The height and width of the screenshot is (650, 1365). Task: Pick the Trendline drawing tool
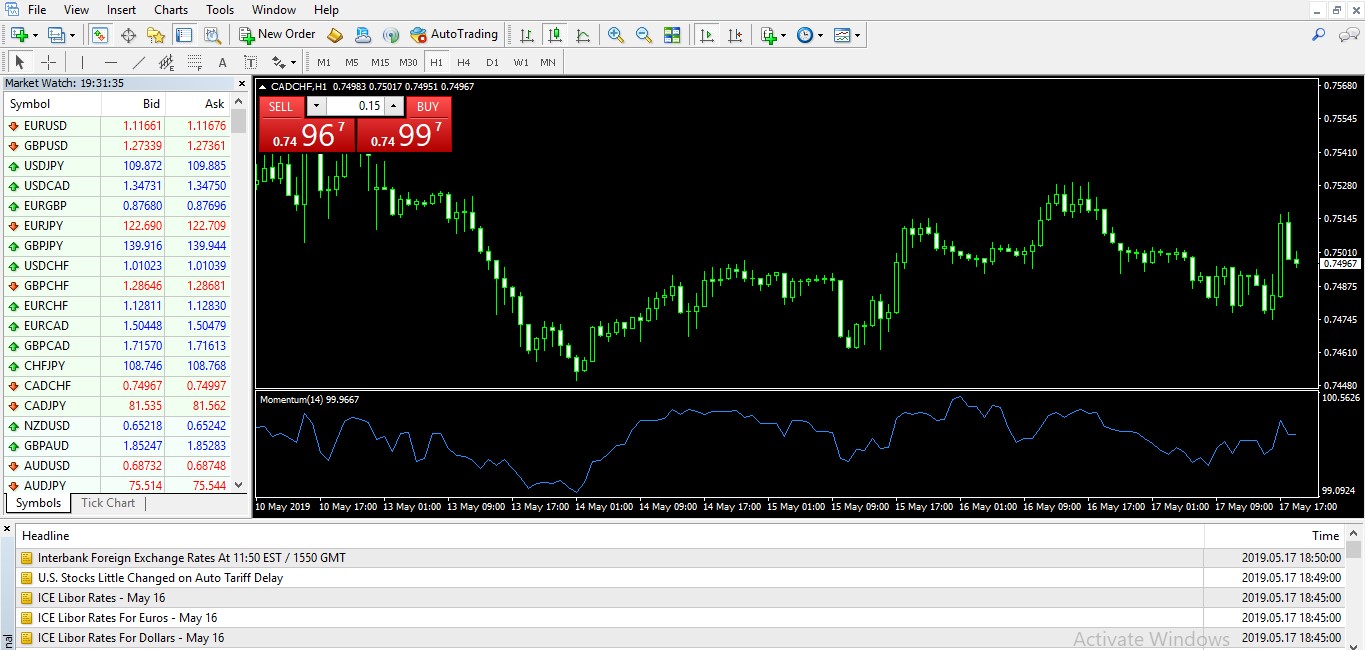point(139,62)
